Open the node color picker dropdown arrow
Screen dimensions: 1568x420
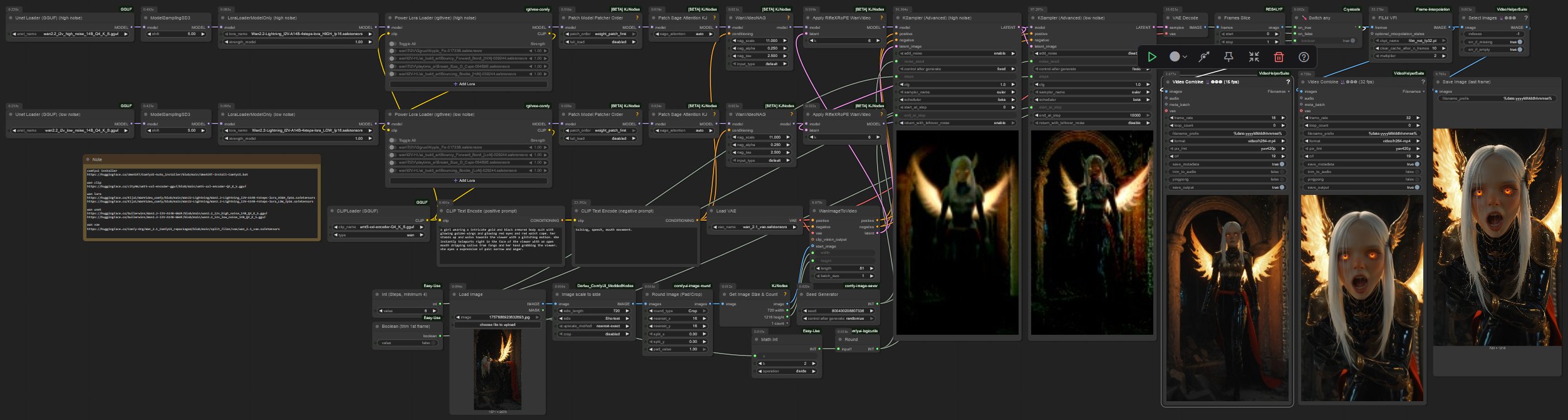(x=1185, y=57)
